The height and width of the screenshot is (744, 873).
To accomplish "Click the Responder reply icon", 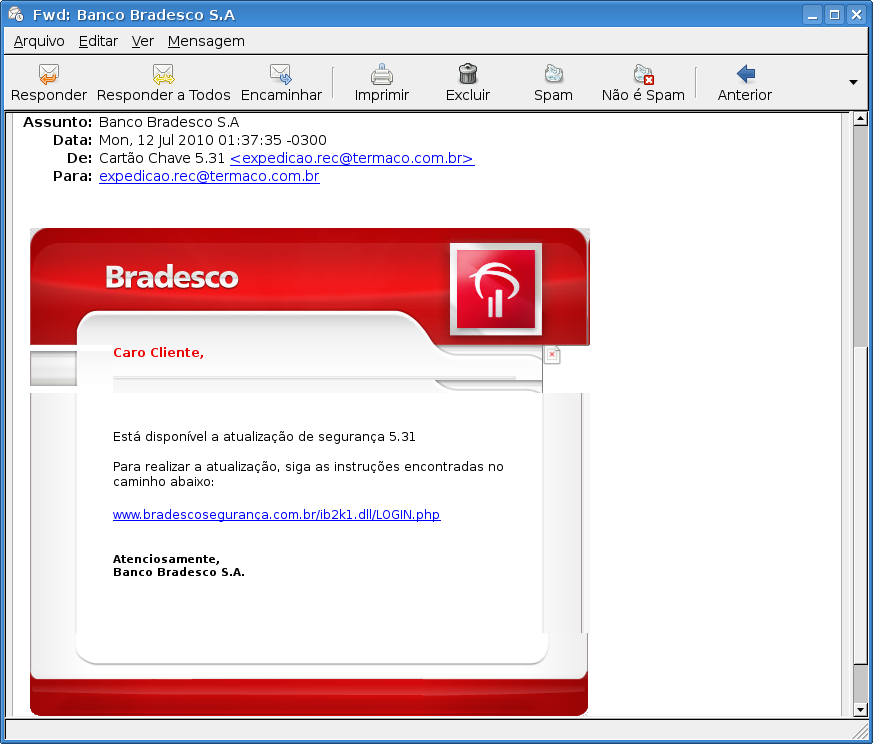I will click(48, 74).
